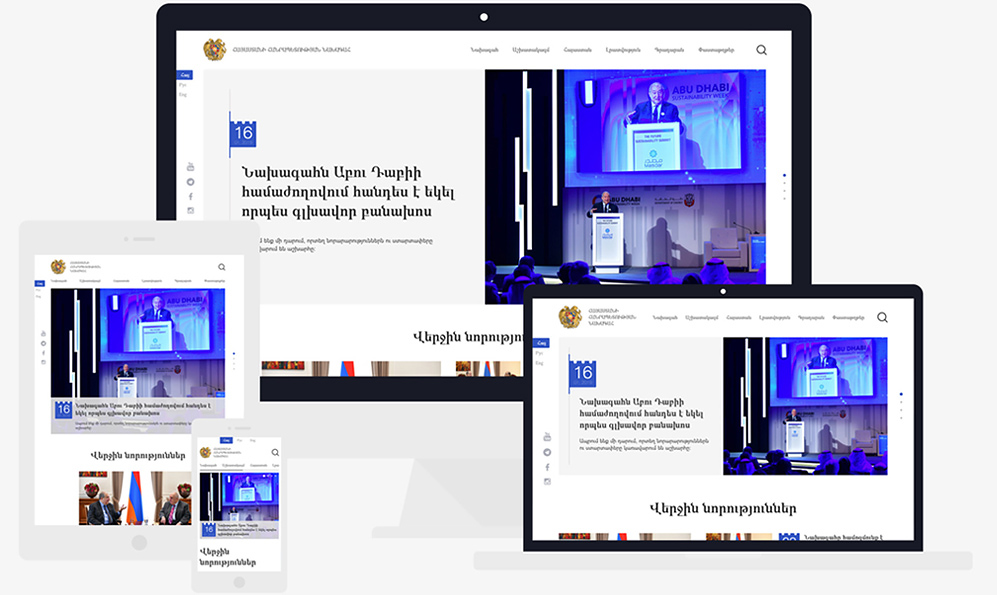Open Instagram icon in laptop sidebar

click(x=547, y=482)
